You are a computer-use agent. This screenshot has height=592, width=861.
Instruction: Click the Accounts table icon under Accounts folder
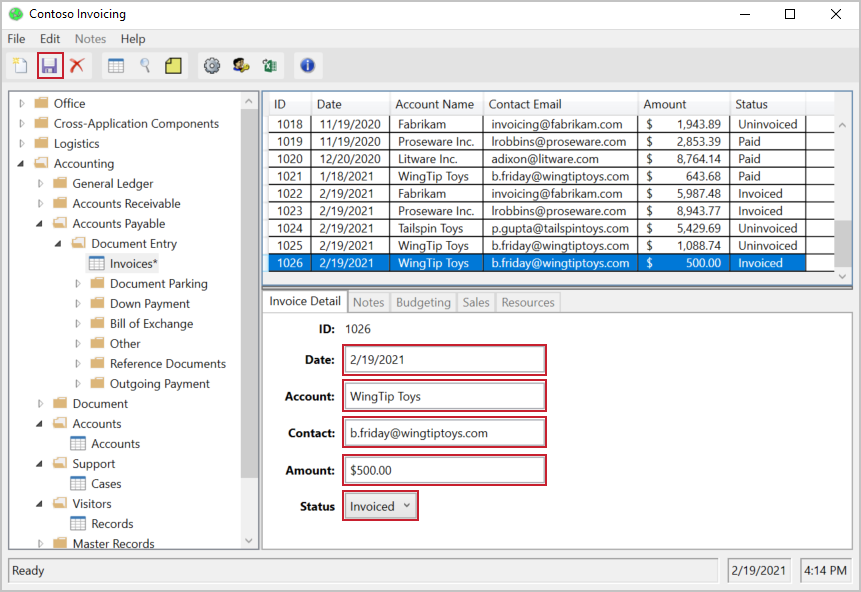[x=78, y=444]
